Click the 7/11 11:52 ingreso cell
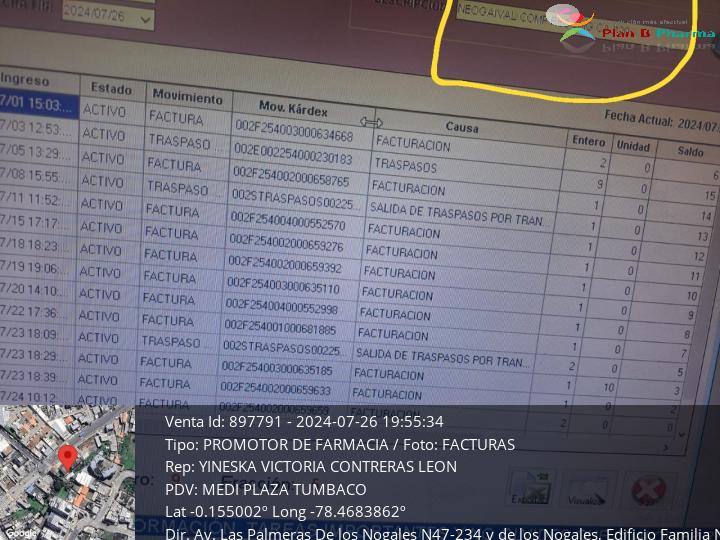 [x=36, y=199]
